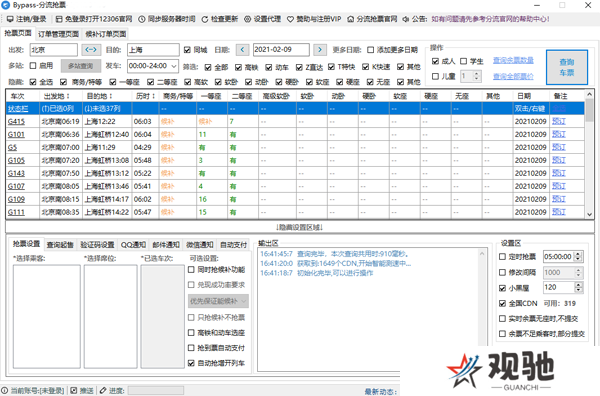Open the 微信通知 tab
Image resolution: width=600 pixels, height=396 pixels.
click(200, 245)
